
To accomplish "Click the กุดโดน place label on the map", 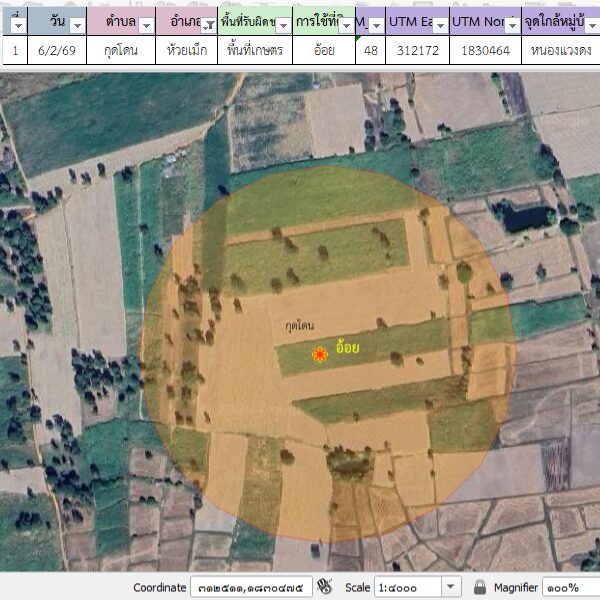I will pyautogui.click(x=300, y=326).
